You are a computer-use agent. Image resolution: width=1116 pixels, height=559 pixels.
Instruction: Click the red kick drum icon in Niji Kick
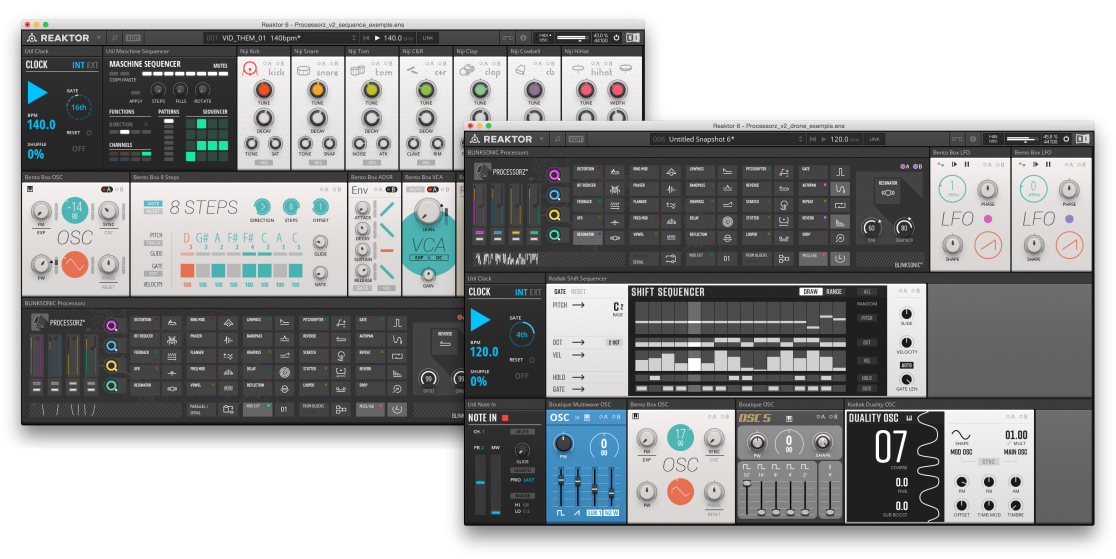[250, 69]
